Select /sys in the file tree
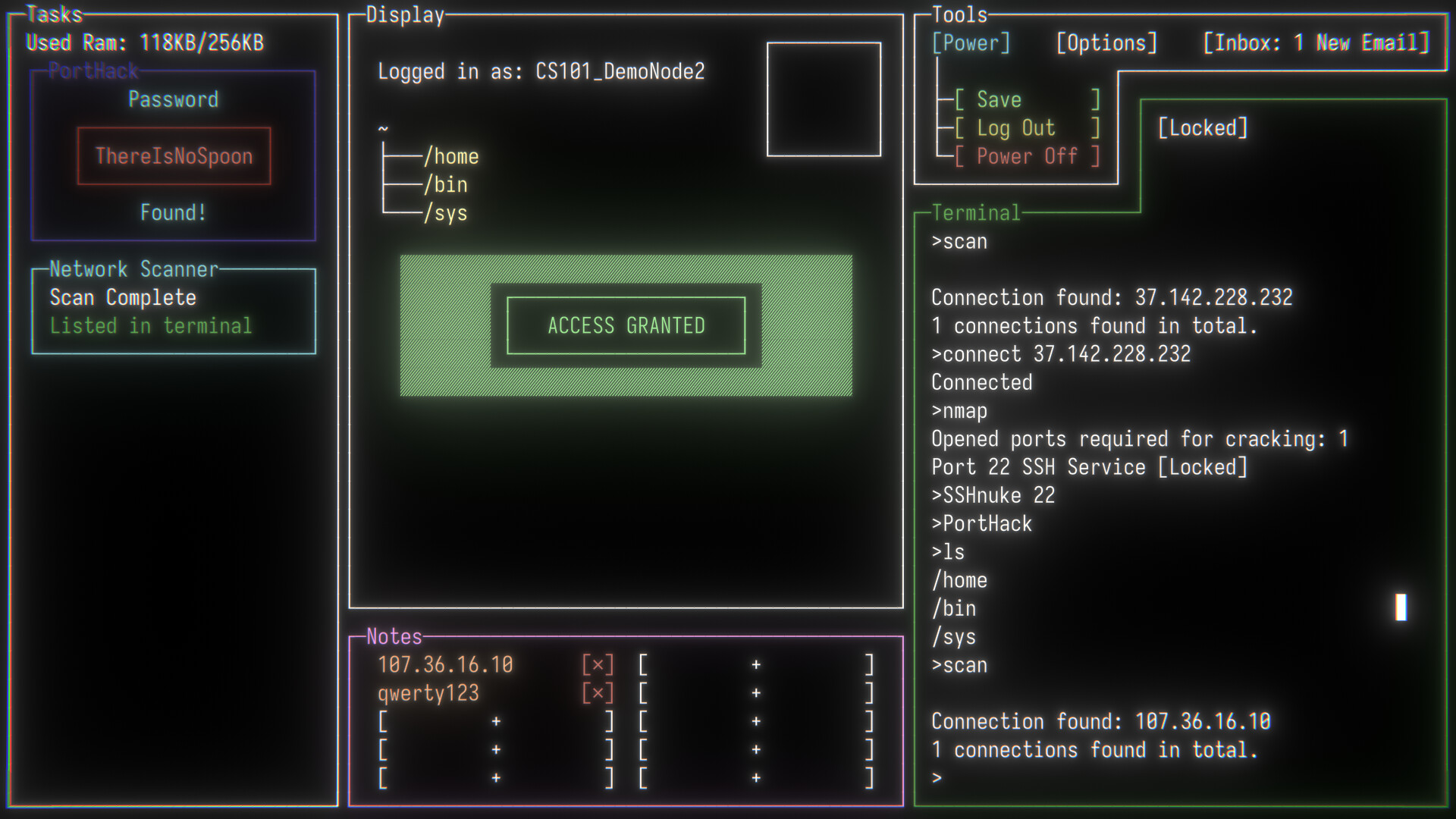 pos(446,213)
